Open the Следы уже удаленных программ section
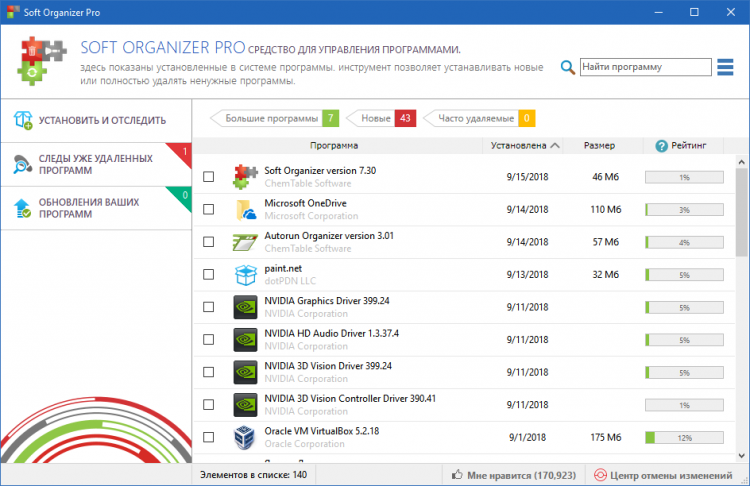 (96, 165)
